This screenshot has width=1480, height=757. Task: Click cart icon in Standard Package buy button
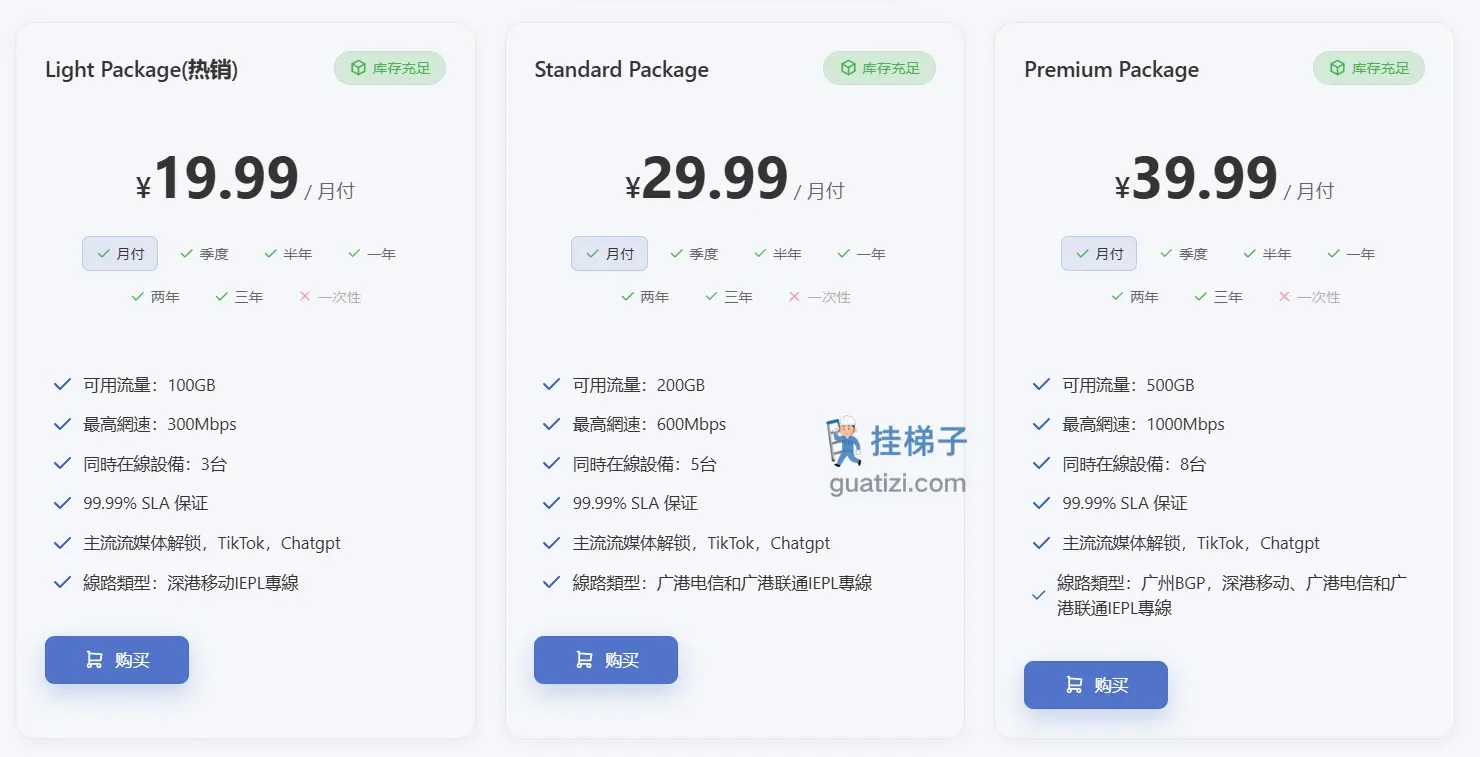[x=584, y=660]
